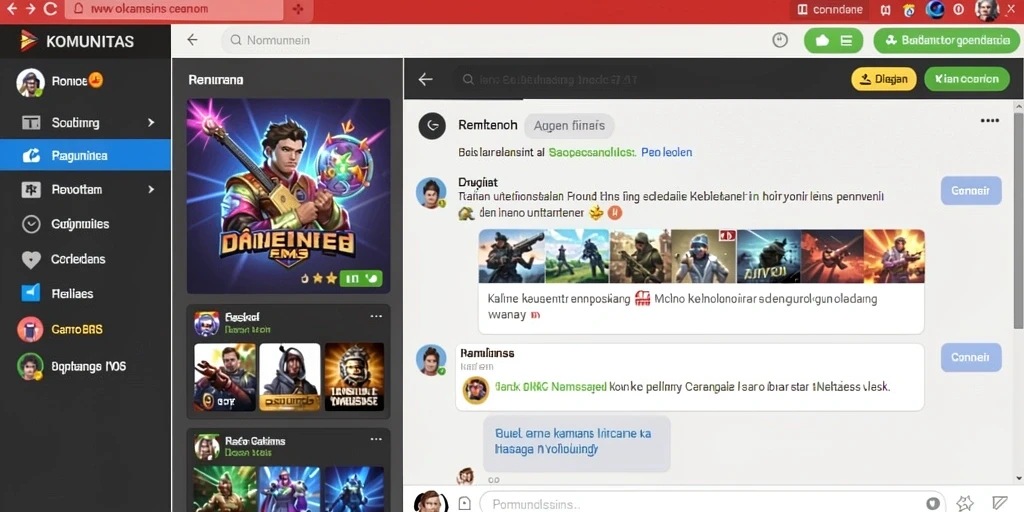1024x512 pixels.
Task: Expand the Revottam sidebar chevron
Action: [x=151, y=189]
